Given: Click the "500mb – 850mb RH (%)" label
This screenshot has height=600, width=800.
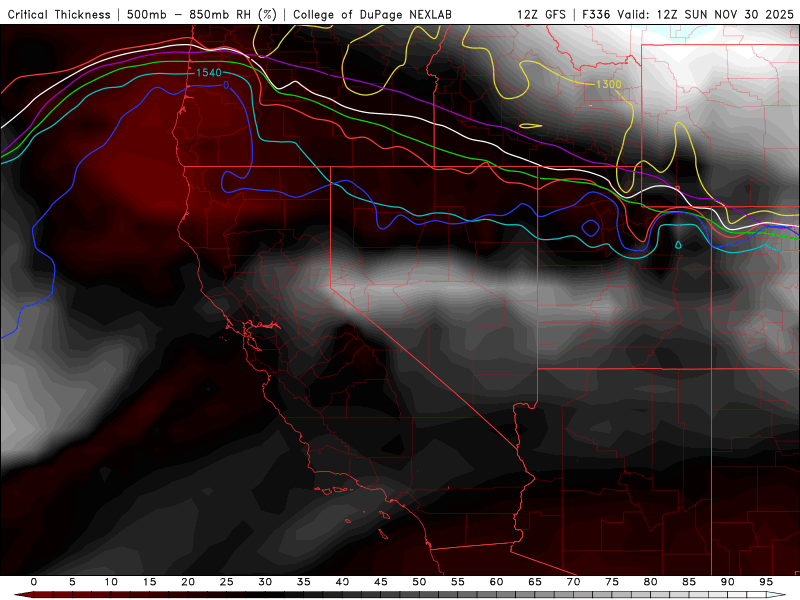Looking at the screenshot, I should point(202,15).
